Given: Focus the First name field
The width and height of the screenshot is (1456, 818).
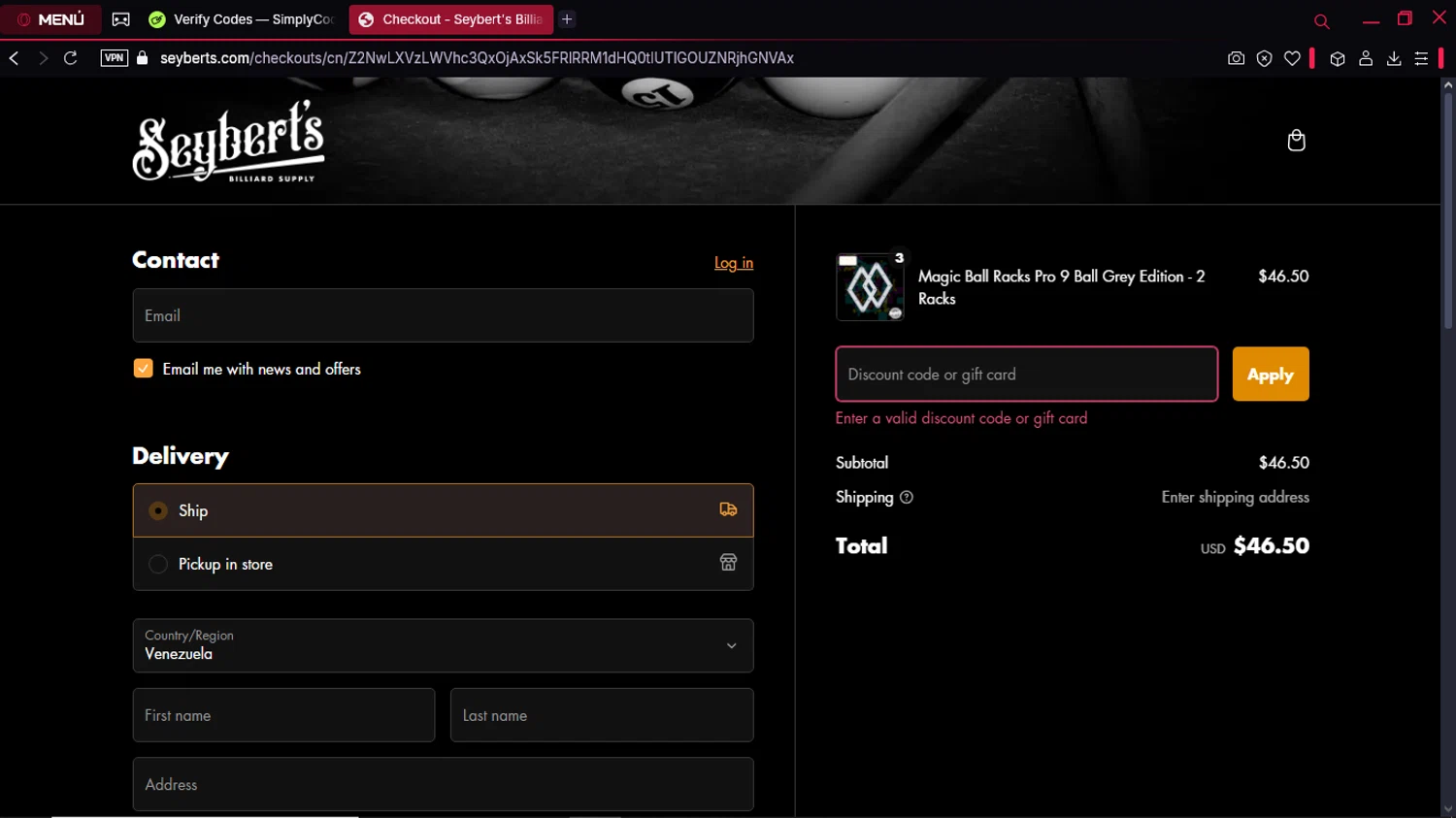Looking at the screenshot, I should 283,715.
